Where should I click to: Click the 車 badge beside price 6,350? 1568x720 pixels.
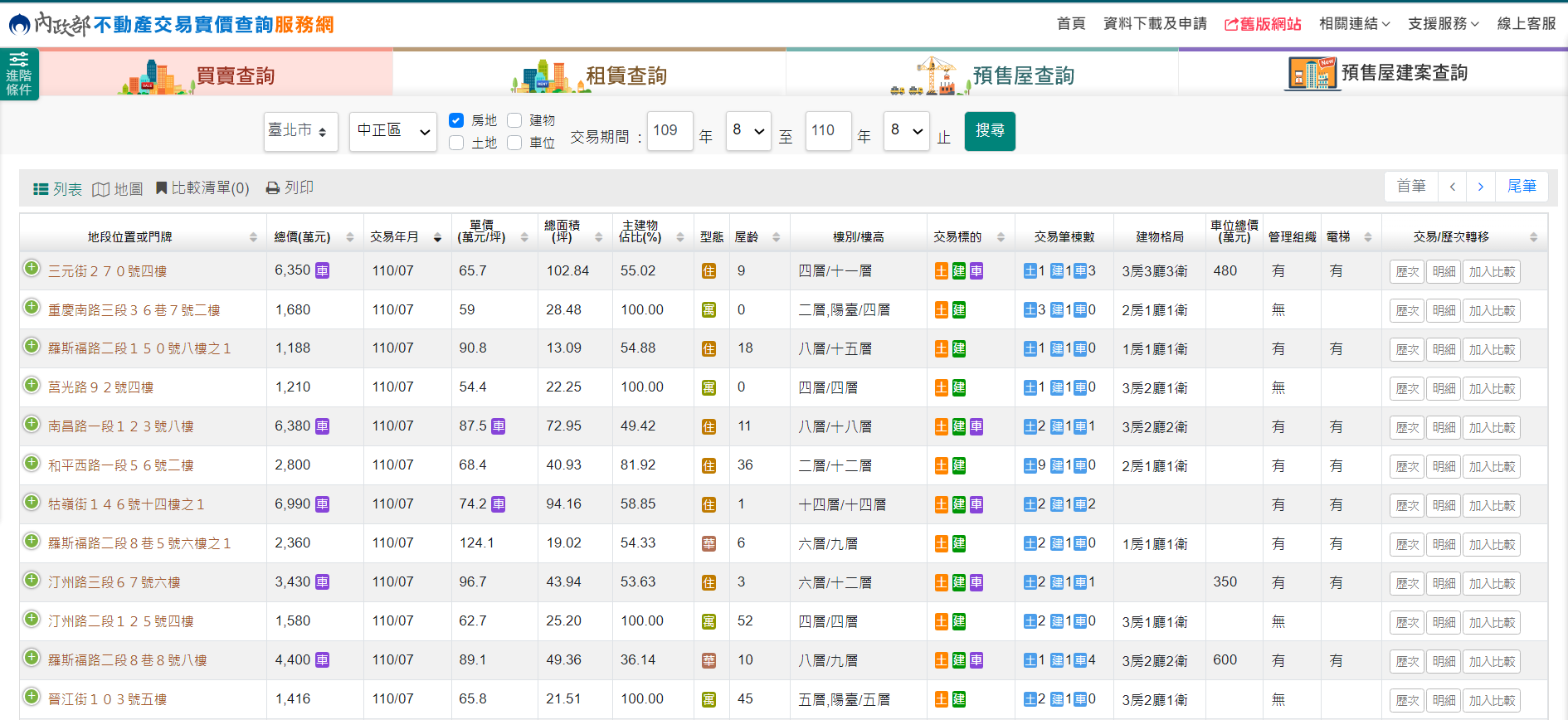pos(322,270)
